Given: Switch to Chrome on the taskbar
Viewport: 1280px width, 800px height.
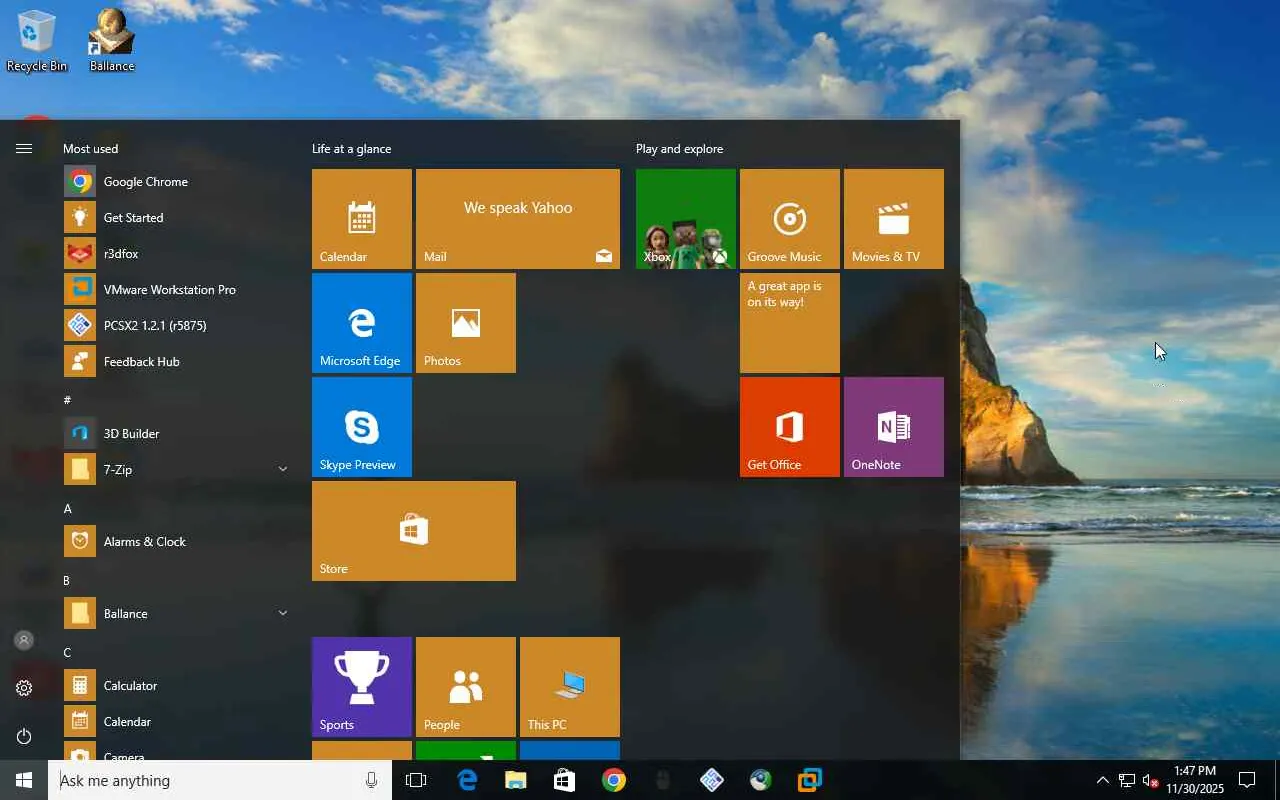Looking at the screenshot, I should click(x=614, y=780).
